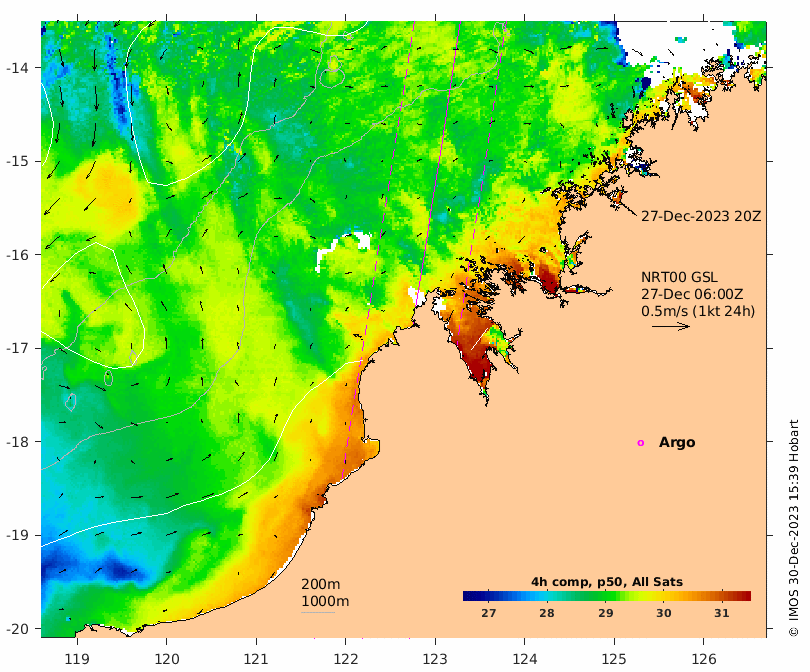Click the latitude axis label '-16'
Image resolution: width=810 pixels, height=672 pixels.
coord(17,255)
